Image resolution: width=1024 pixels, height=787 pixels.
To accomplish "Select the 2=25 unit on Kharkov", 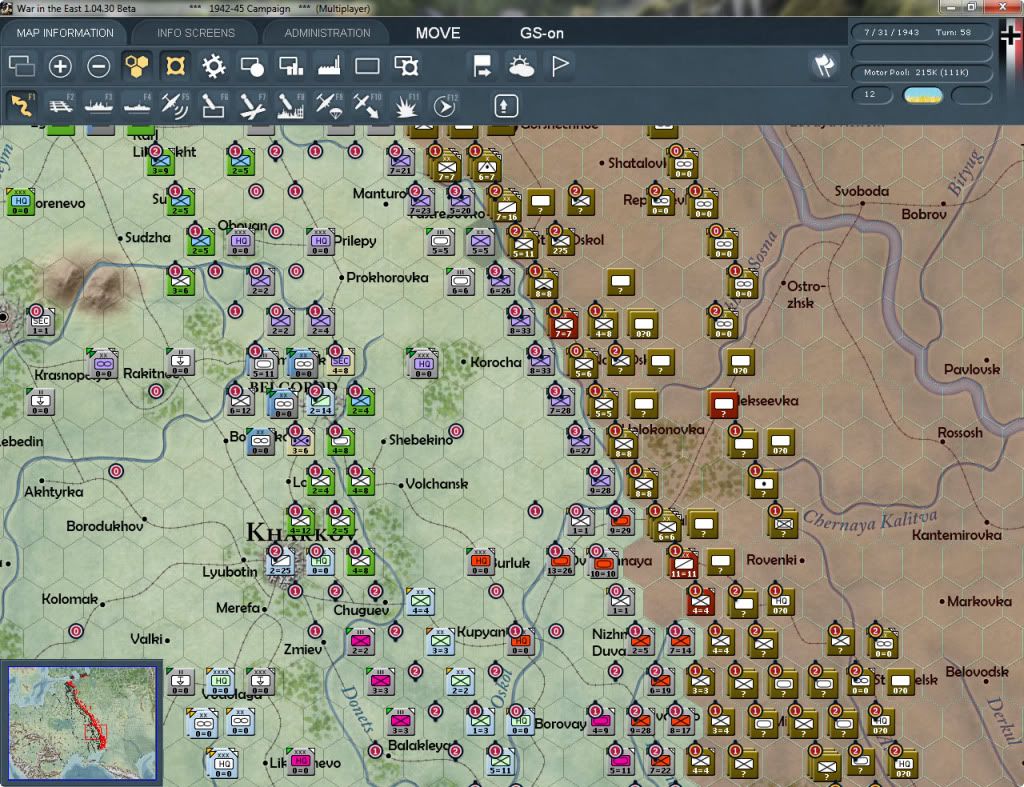I will (x=281, y=562).
